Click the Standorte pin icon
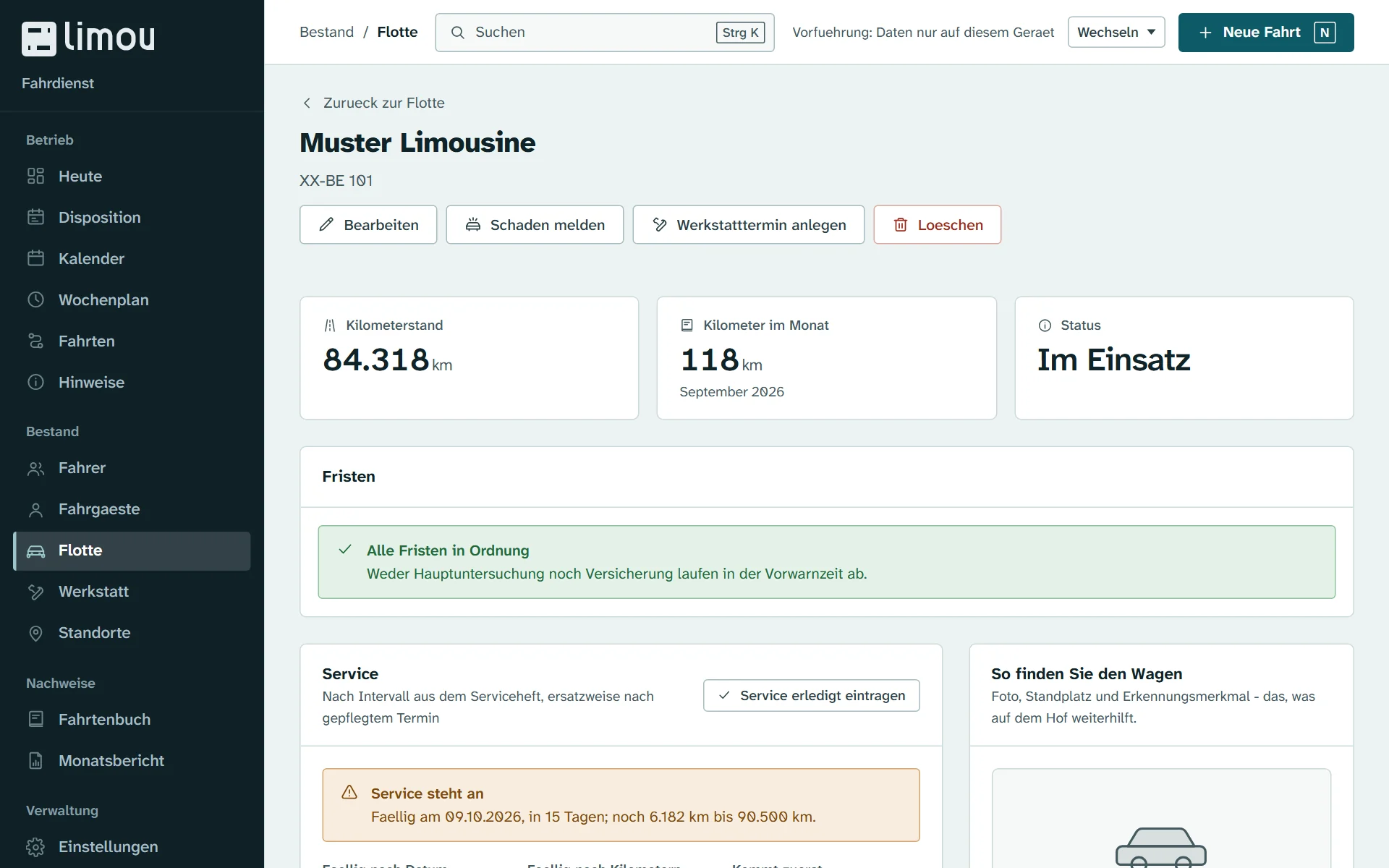This screenshot has height=868, width=1389. pyautogui.click(x=35, y=633)
